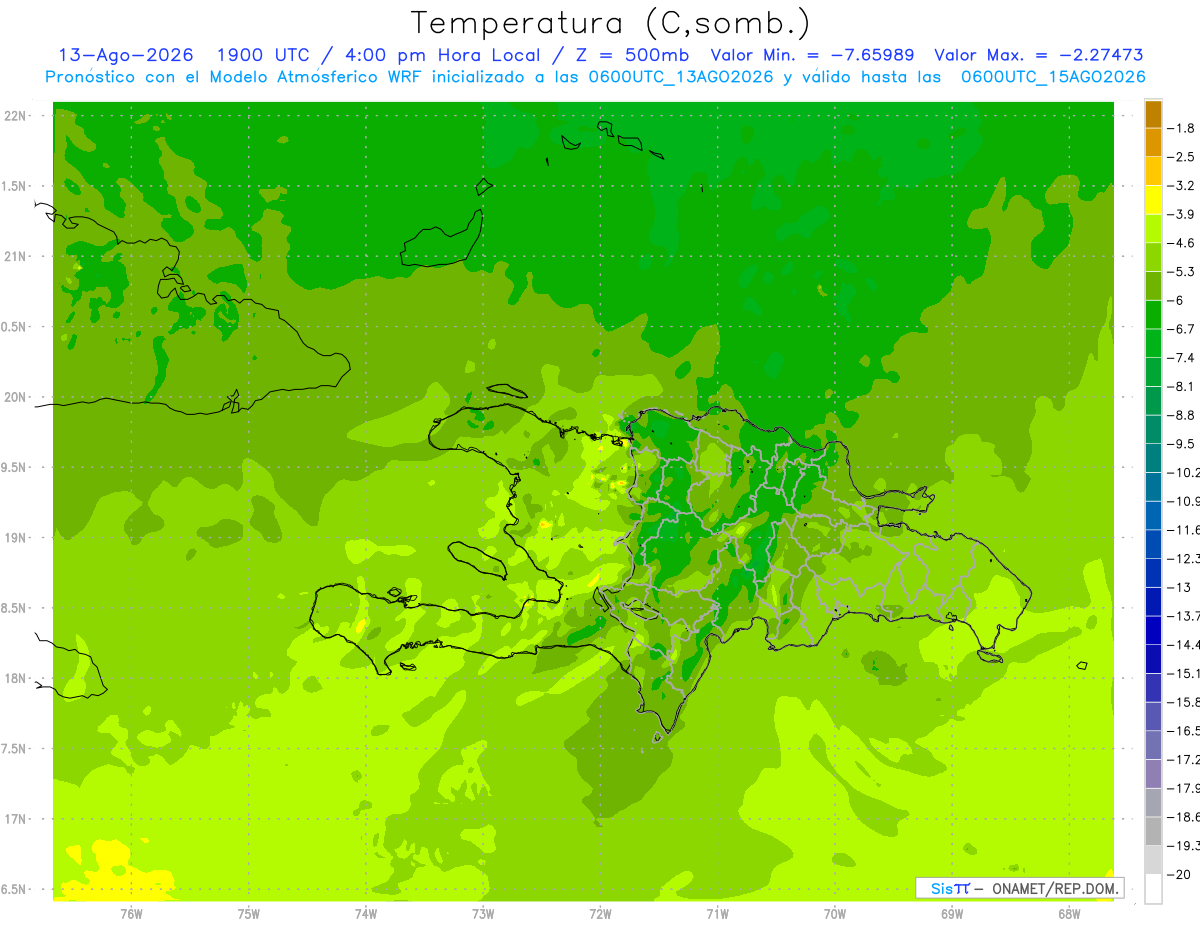Click the -3.2 colorbar label
The height and width of the screenshot is (927, 1200).
pyautogui.click(x=1183, y=186)
